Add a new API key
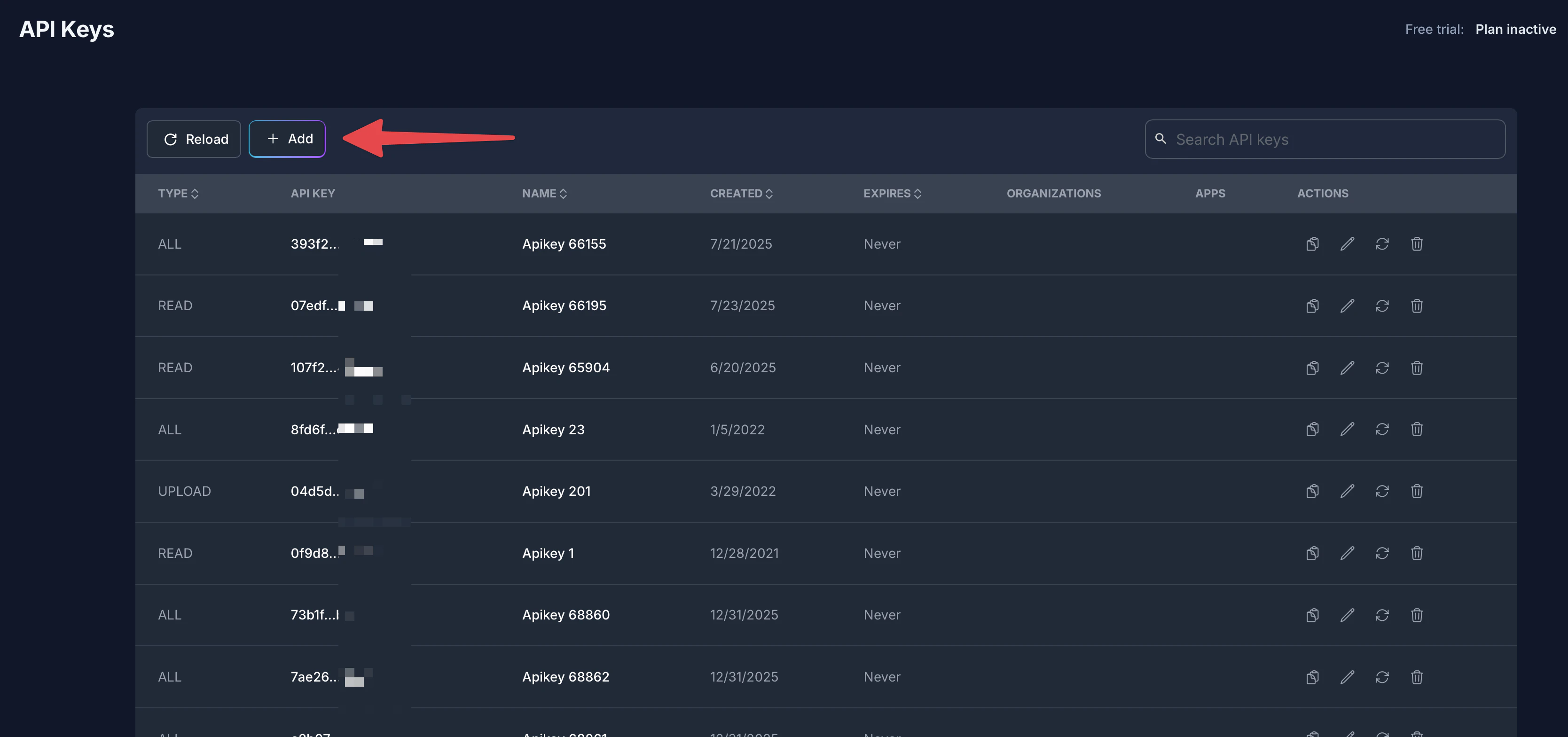Viewport: 1568px width, 737px height. (x=287, y=140)
